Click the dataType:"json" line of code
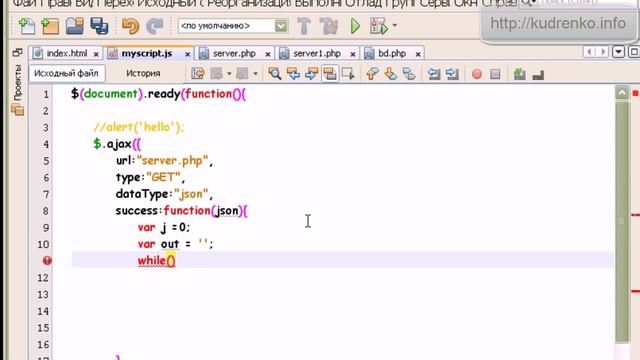 [164, 194]
